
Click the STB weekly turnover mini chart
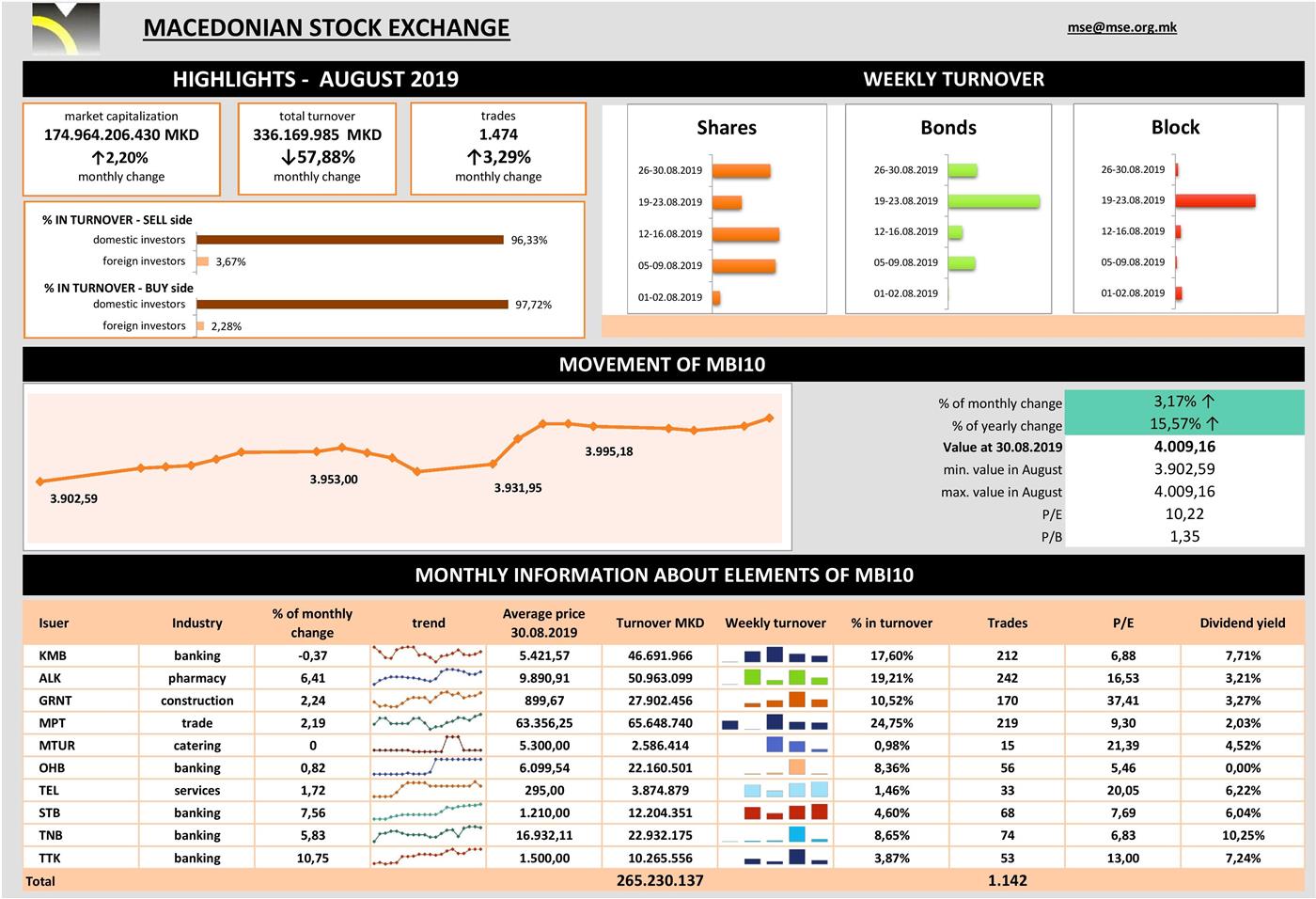775,812
